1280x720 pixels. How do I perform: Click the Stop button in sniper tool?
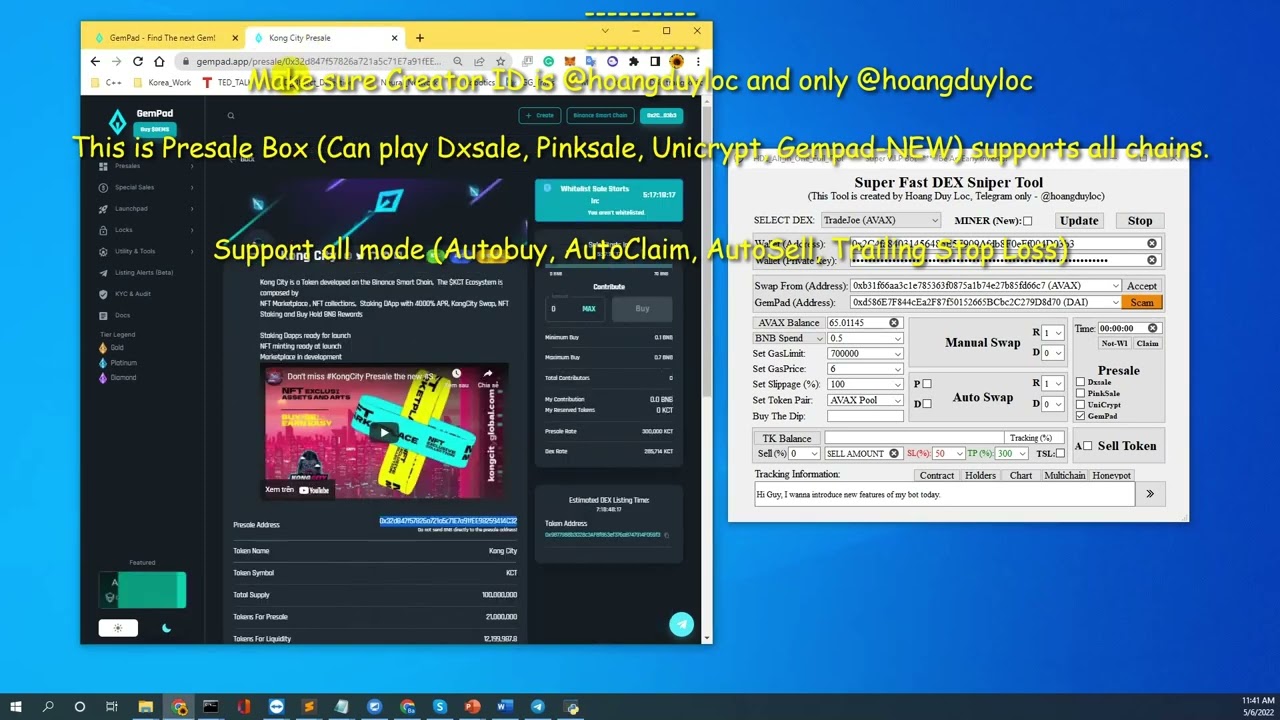coord(1140,221)
